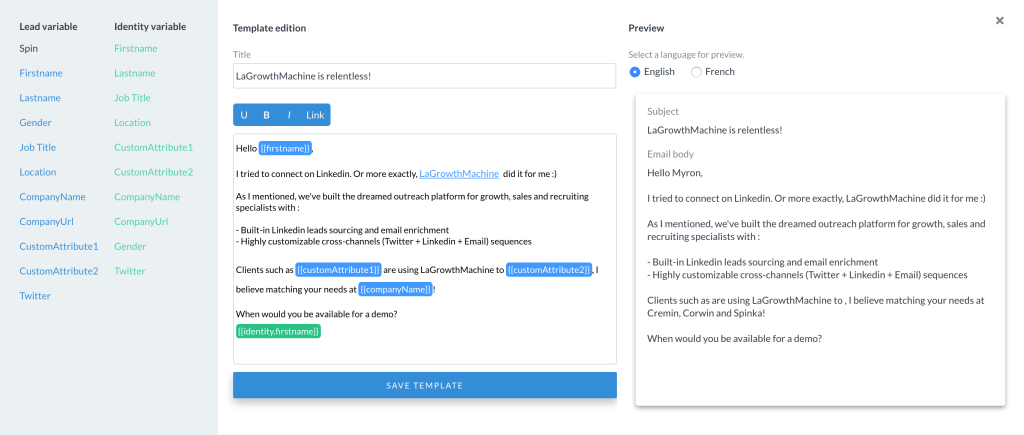Insert the lead Firstname variable
The image size is (1024, 435).
(40, 72)
